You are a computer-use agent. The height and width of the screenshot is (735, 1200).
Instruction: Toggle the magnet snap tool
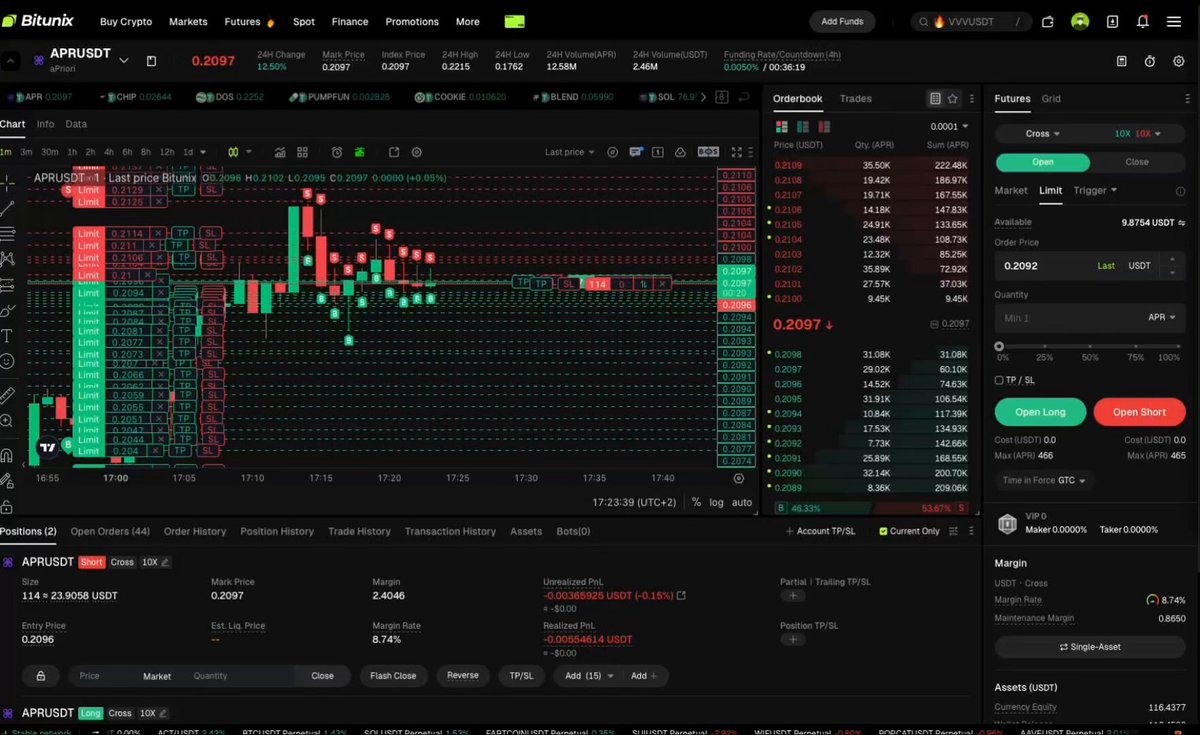[7, 455]
